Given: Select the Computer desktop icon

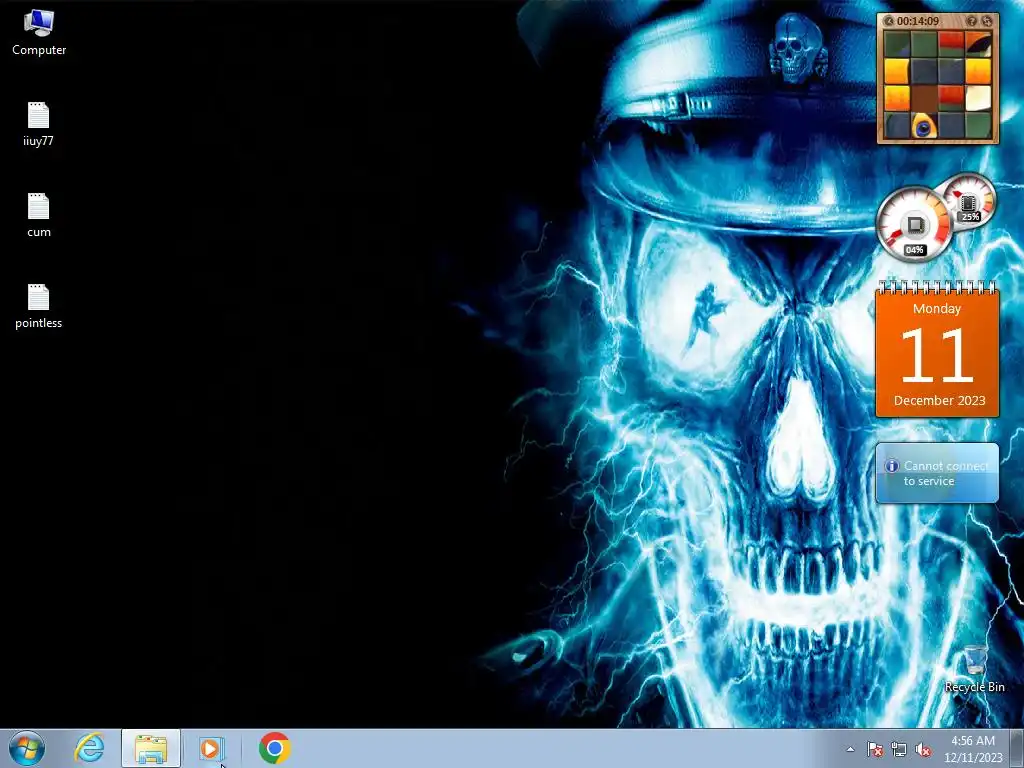Looking at the screenshot, I should [39, 33].
